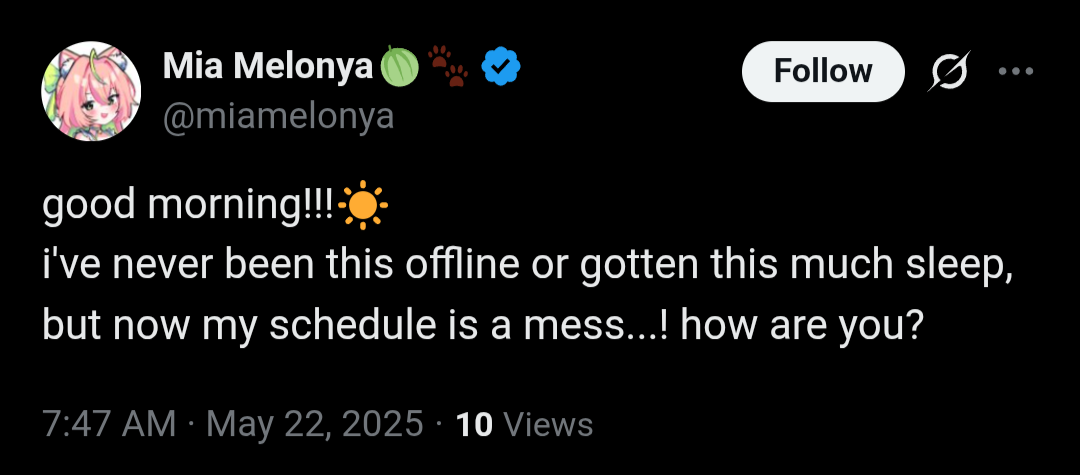
Task: Open the three-dot more options menu
Action: 1016,72
